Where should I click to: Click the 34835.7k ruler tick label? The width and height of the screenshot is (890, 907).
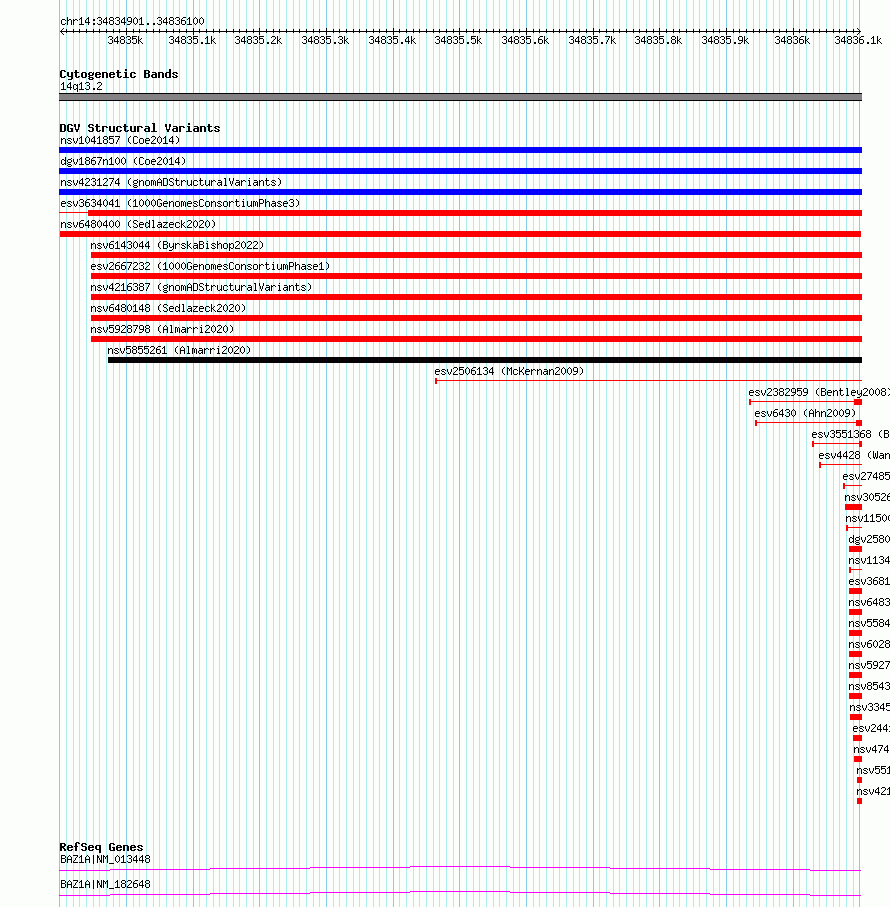[592, 40]
